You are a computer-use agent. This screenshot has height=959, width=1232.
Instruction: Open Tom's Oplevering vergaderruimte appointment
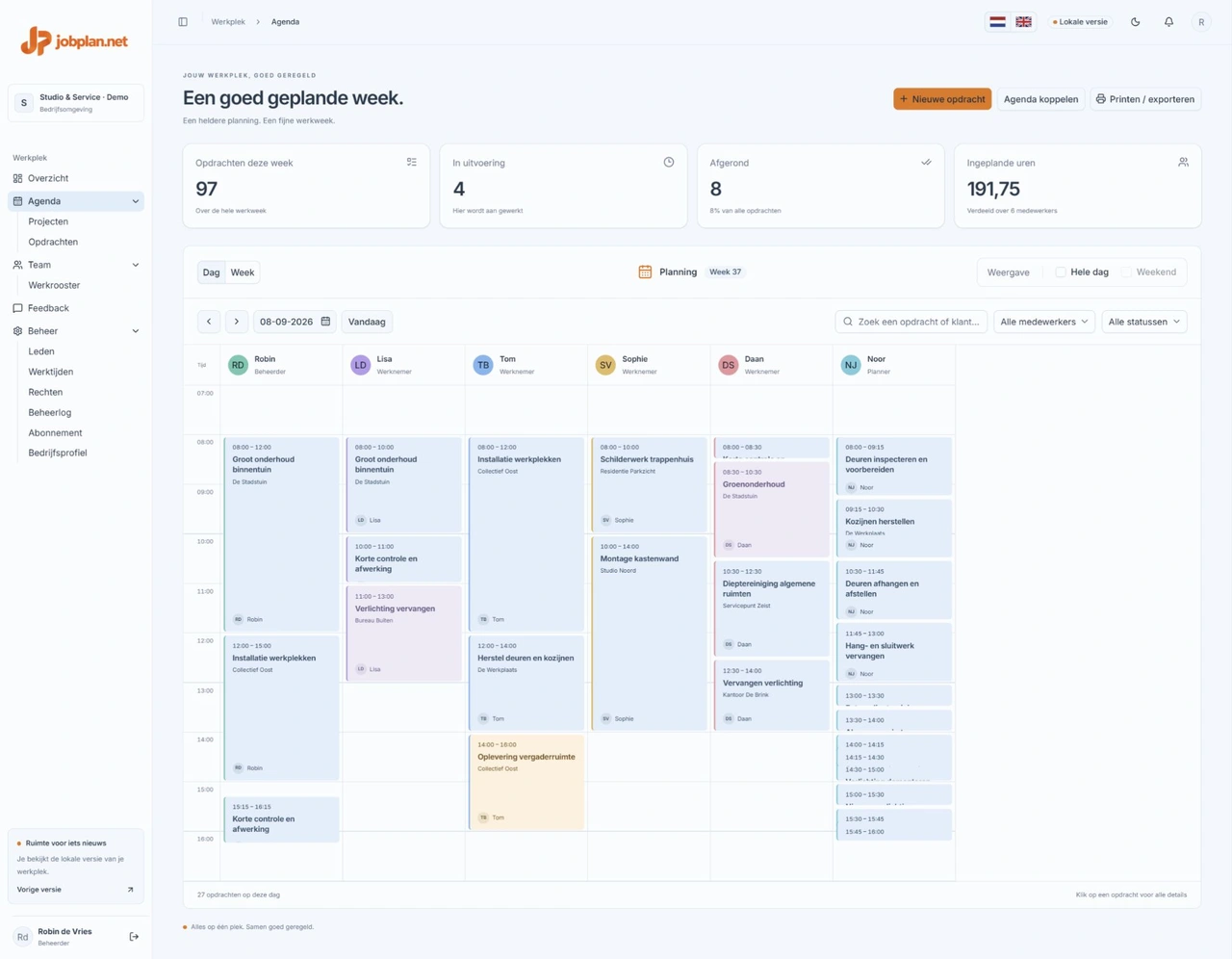coord(526,782)
